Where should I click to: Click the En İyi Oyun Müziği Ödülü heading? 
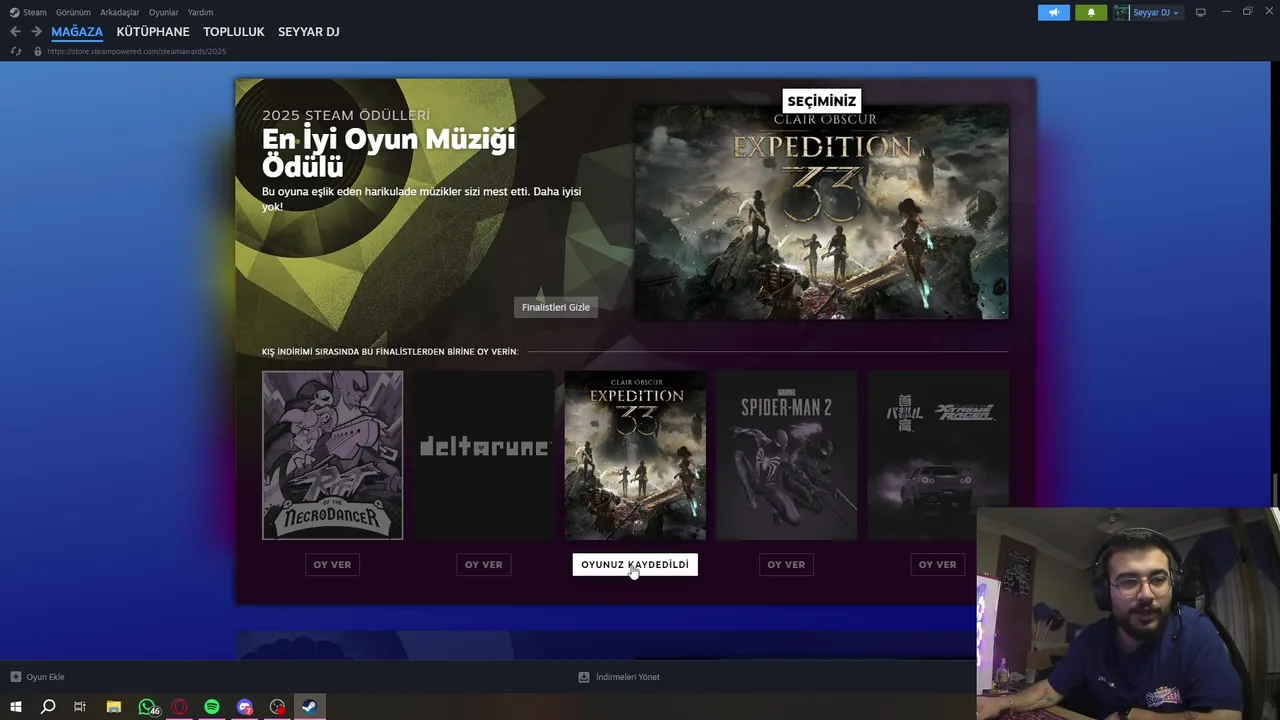[x=389, y=153]
